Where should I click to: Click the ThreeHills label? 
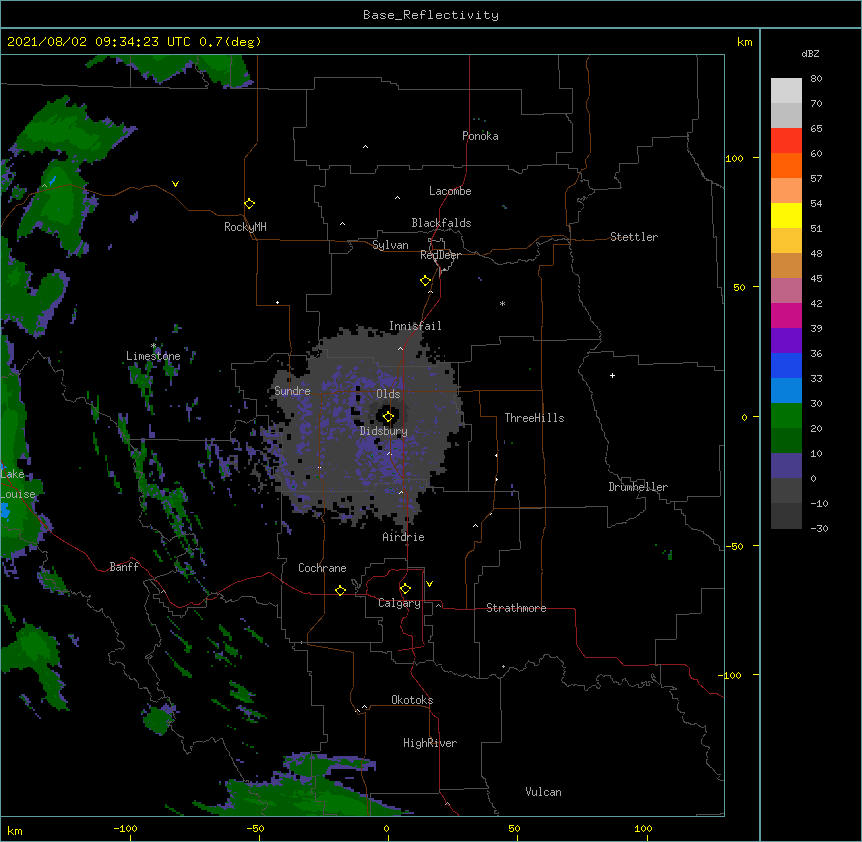[x=534, y=418]
